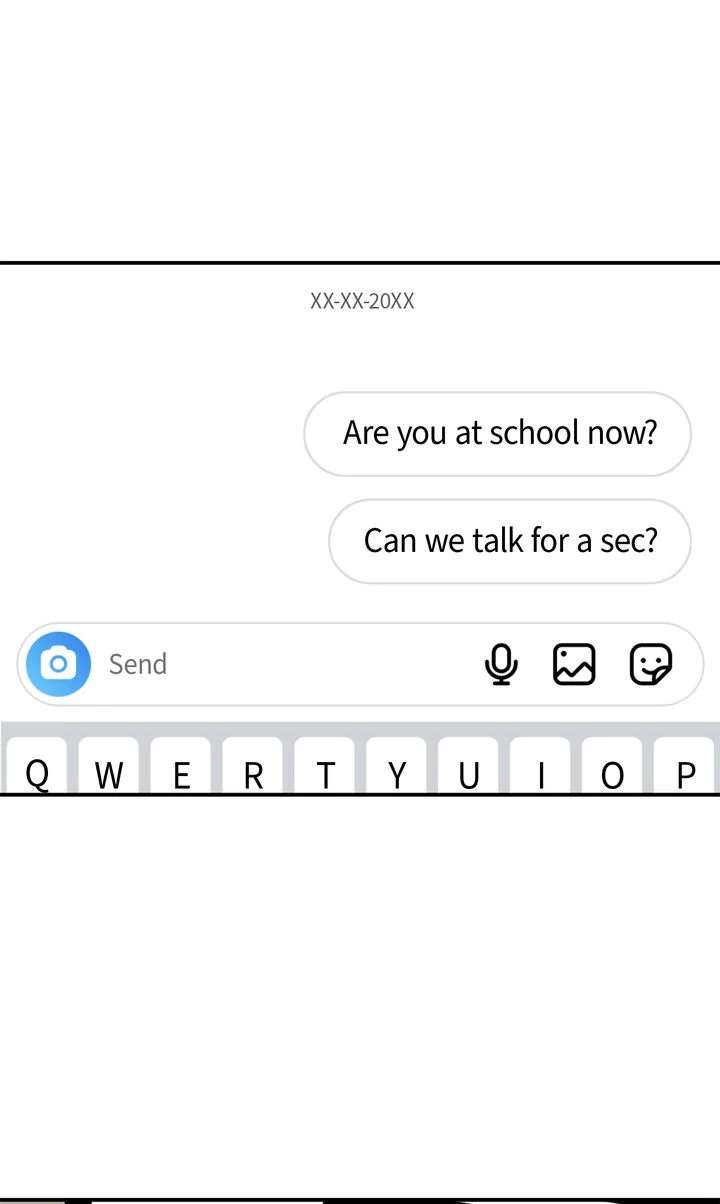Tap the Q key on keyboard

[37, 766]
